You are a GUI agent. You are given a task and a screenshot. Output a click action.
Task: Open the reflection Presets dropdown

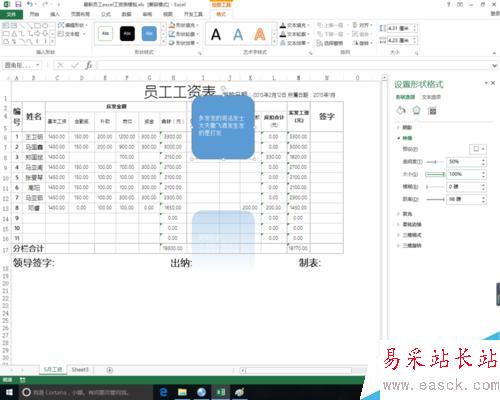[478, 149]
